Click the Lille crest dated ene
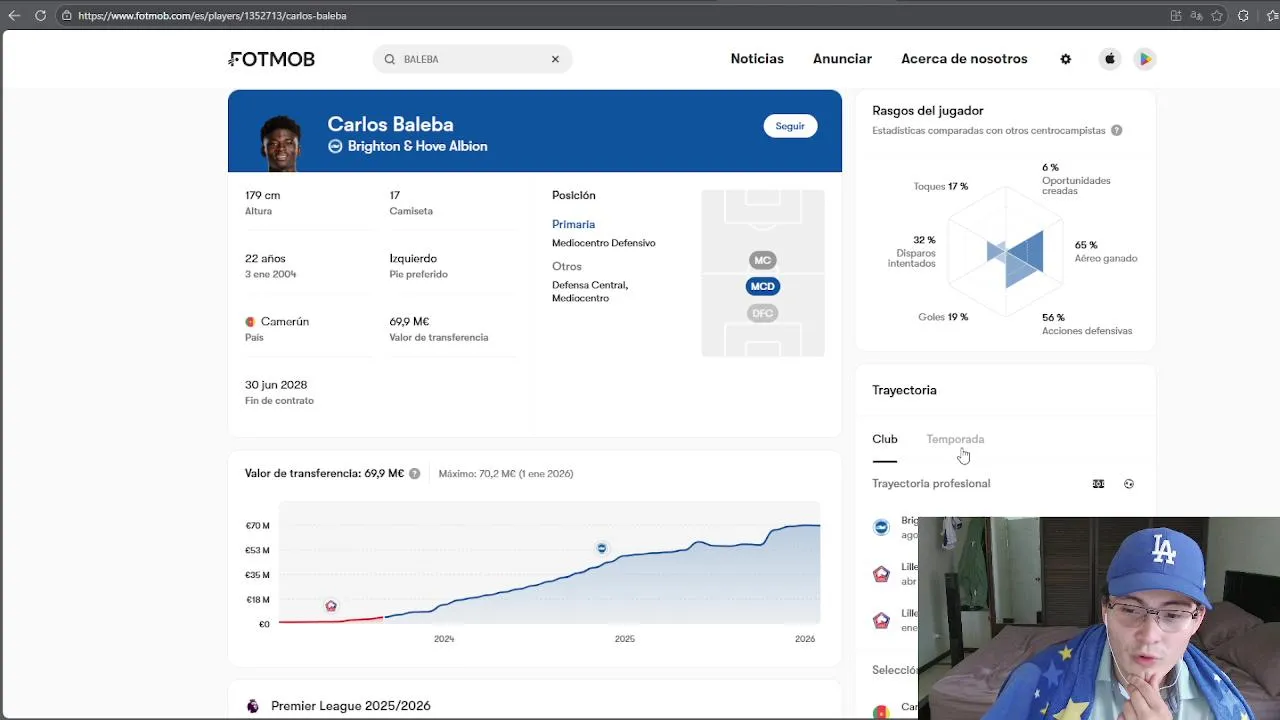The width and height of the screenshot is (1280, 720). pyautogui.click(x=881, y=620)
